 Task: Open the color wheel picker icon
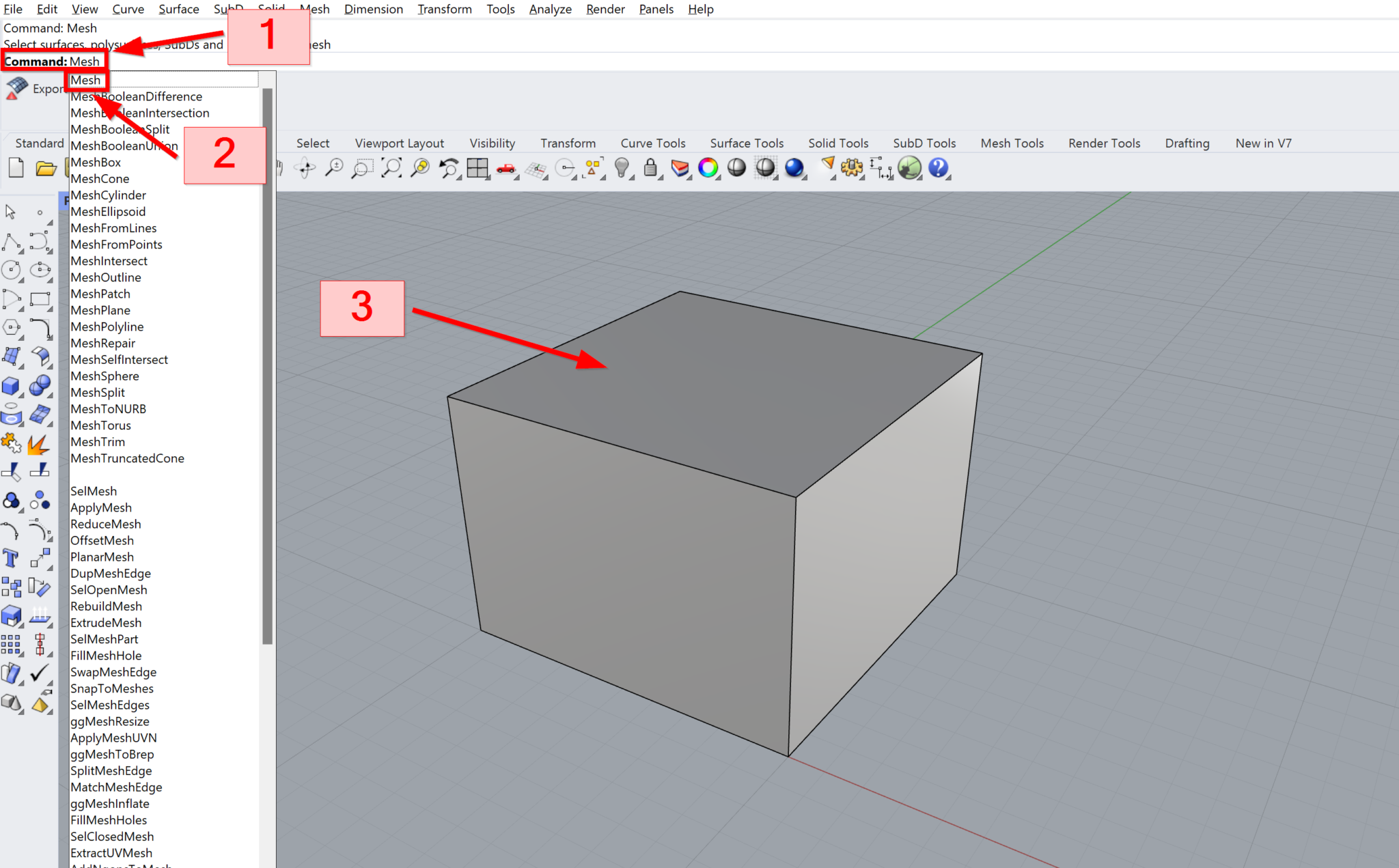(708, 169)
